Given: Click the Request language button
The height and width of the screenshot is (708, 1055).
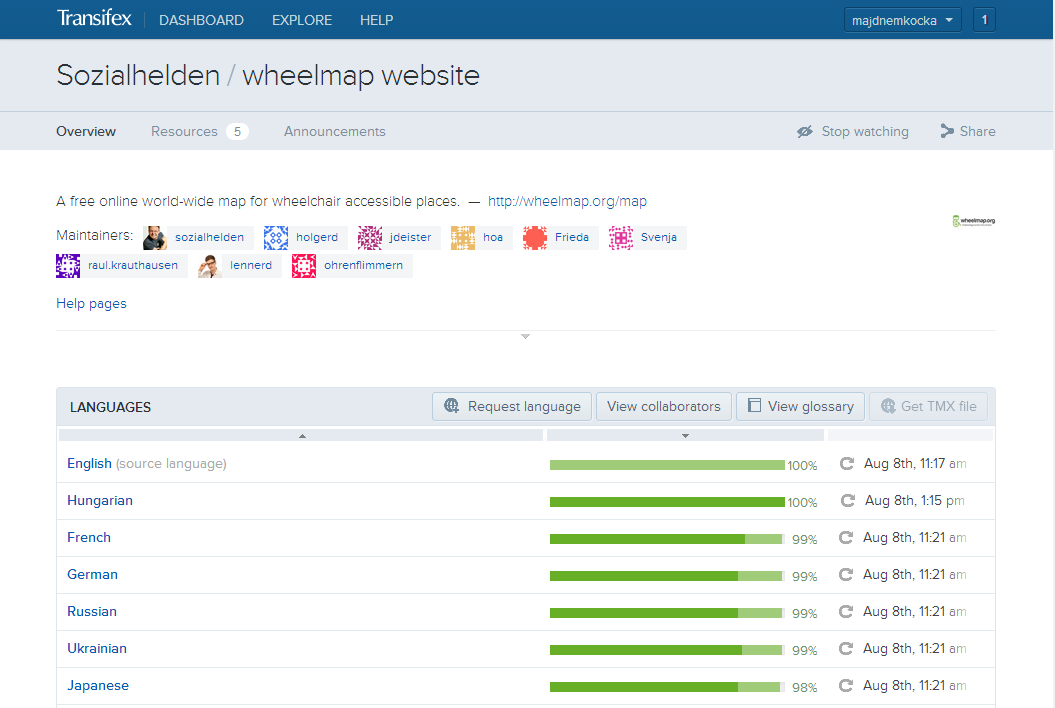Looking at the screenshot, I should tap(512, 406).
